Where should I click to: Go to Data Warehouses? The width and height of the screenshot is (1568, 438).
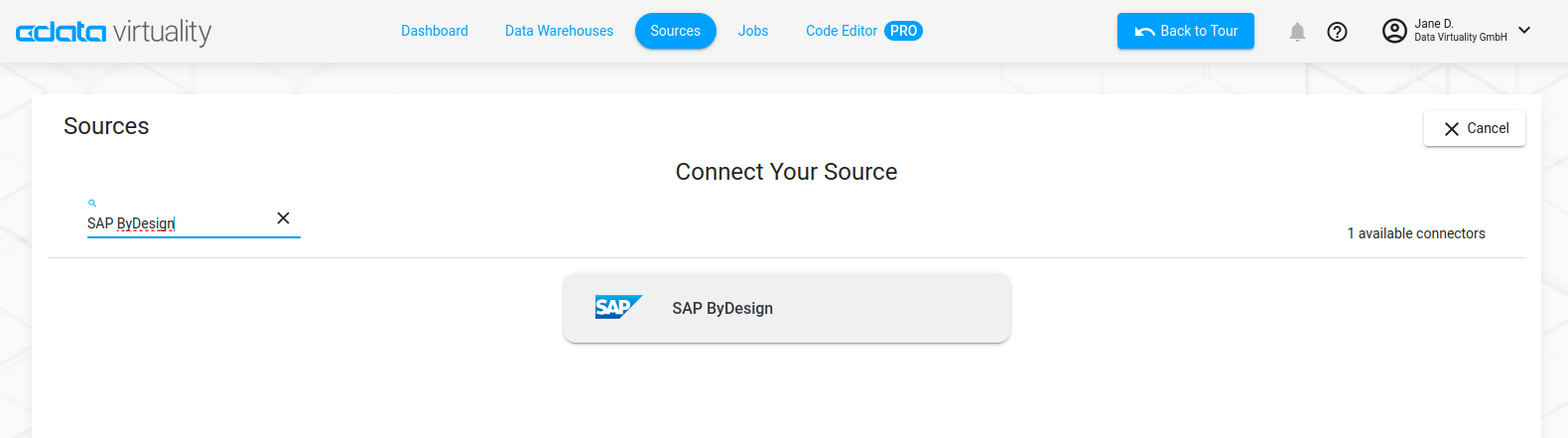(x=559, y=31)
